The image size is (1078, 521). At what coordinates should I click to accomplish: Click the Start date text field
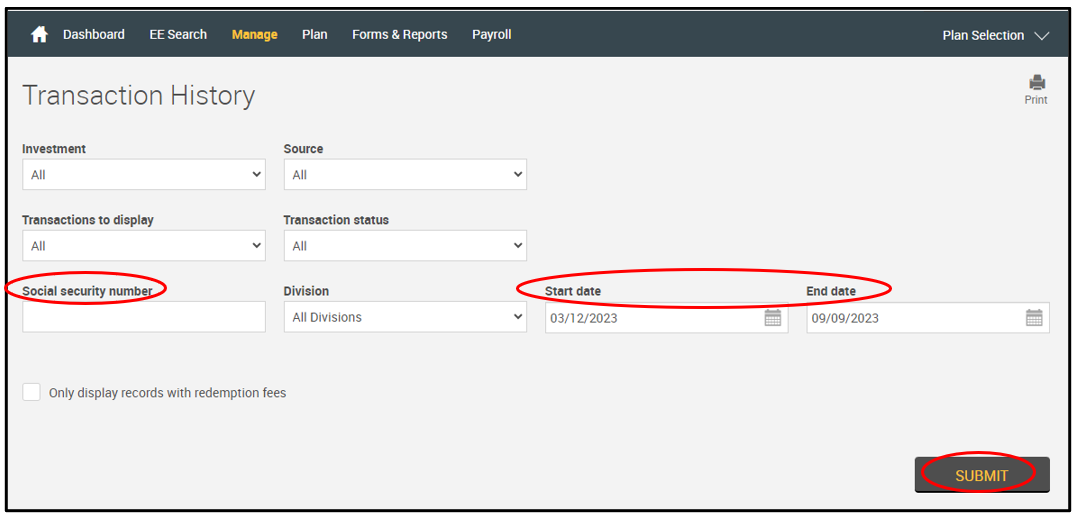[650, 318]
